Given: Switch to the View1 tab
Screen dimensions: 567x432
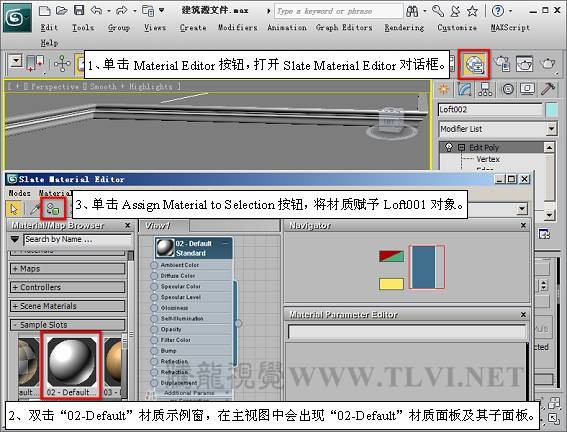Looking at the screenshot, I should click(x=158, y=226).
